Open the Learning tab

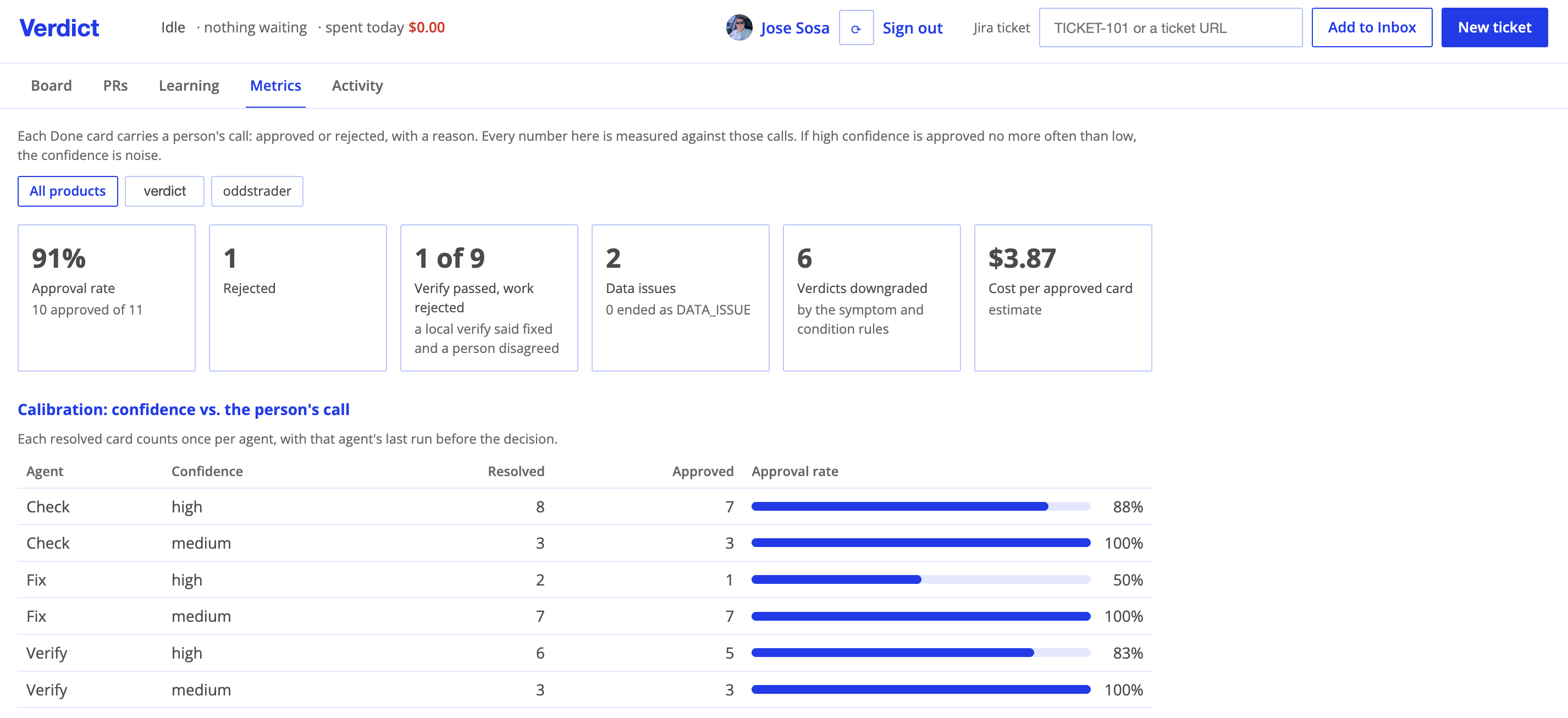coord(189,86)
